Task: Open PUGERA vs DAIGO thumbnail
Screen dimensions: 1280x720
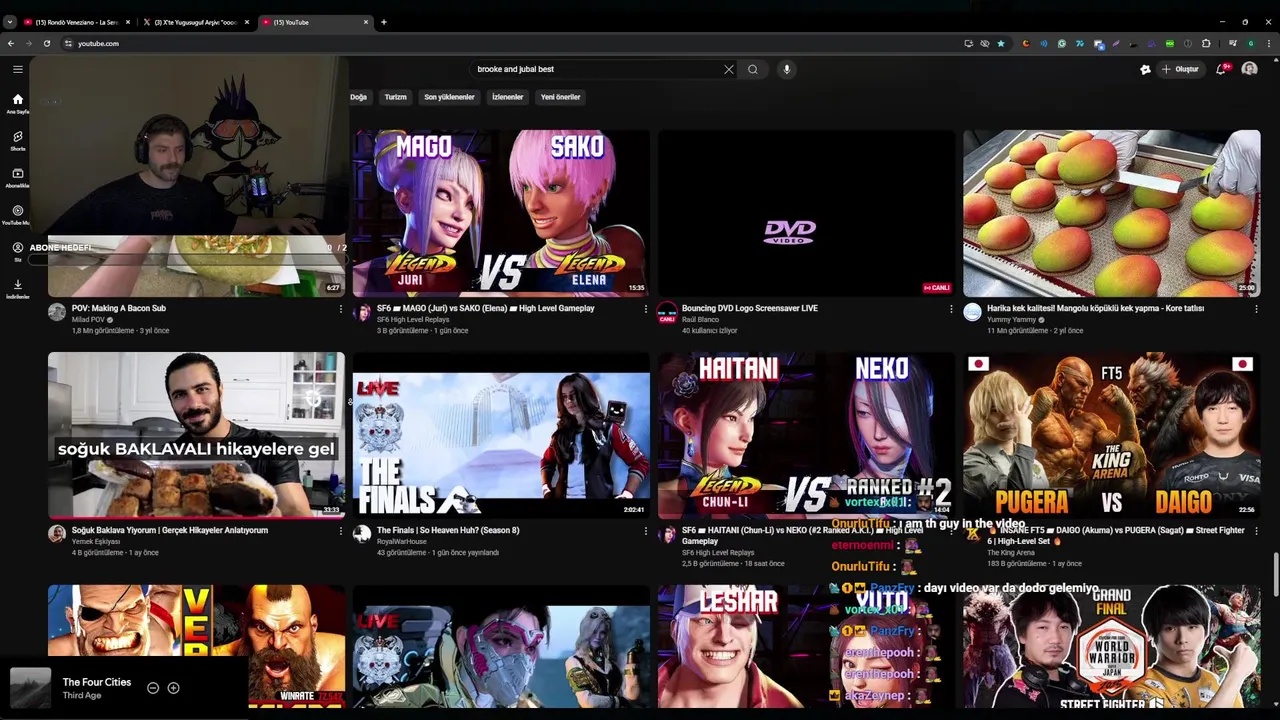Action: tap(1111, 435)
